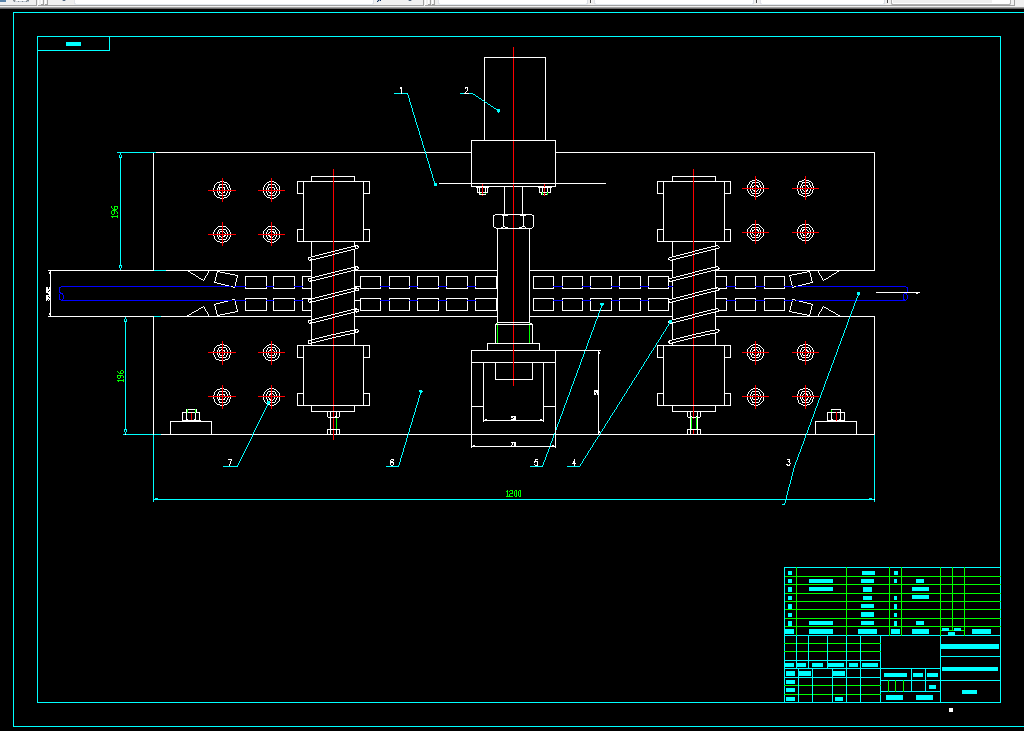The height and width of the screenshot is (731, 1024).
Task: Select part callout number 4
Action: tap(574, 463)
